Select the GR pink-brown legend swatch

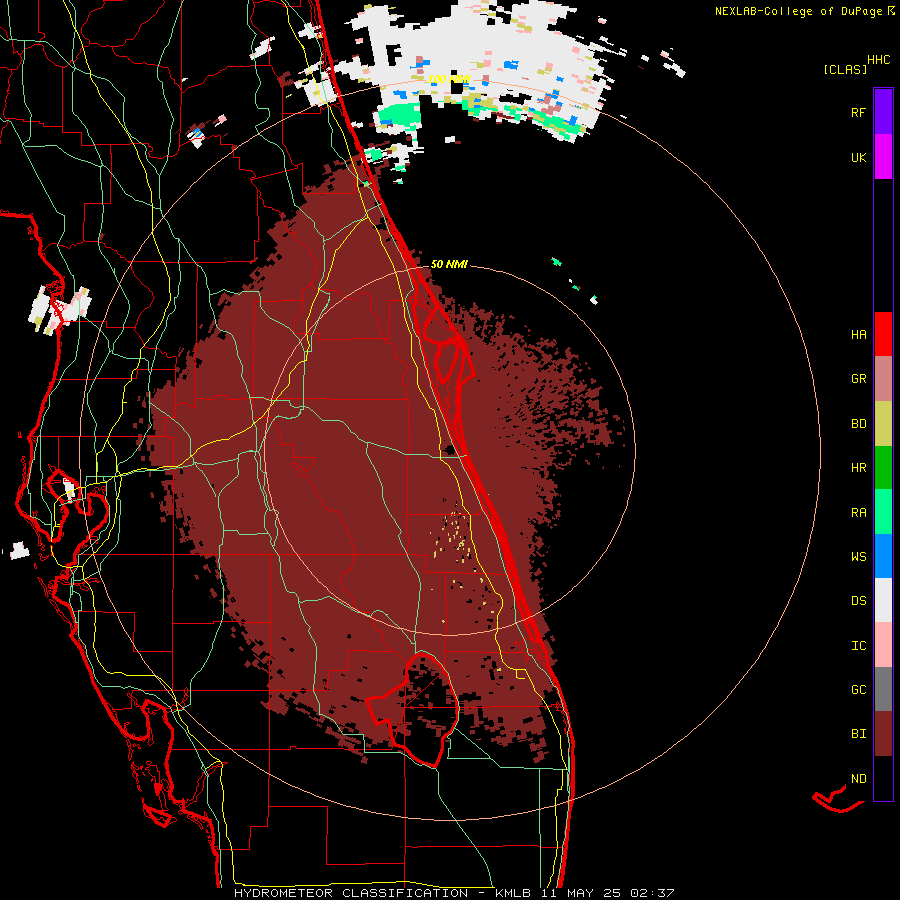click(883, 379)
